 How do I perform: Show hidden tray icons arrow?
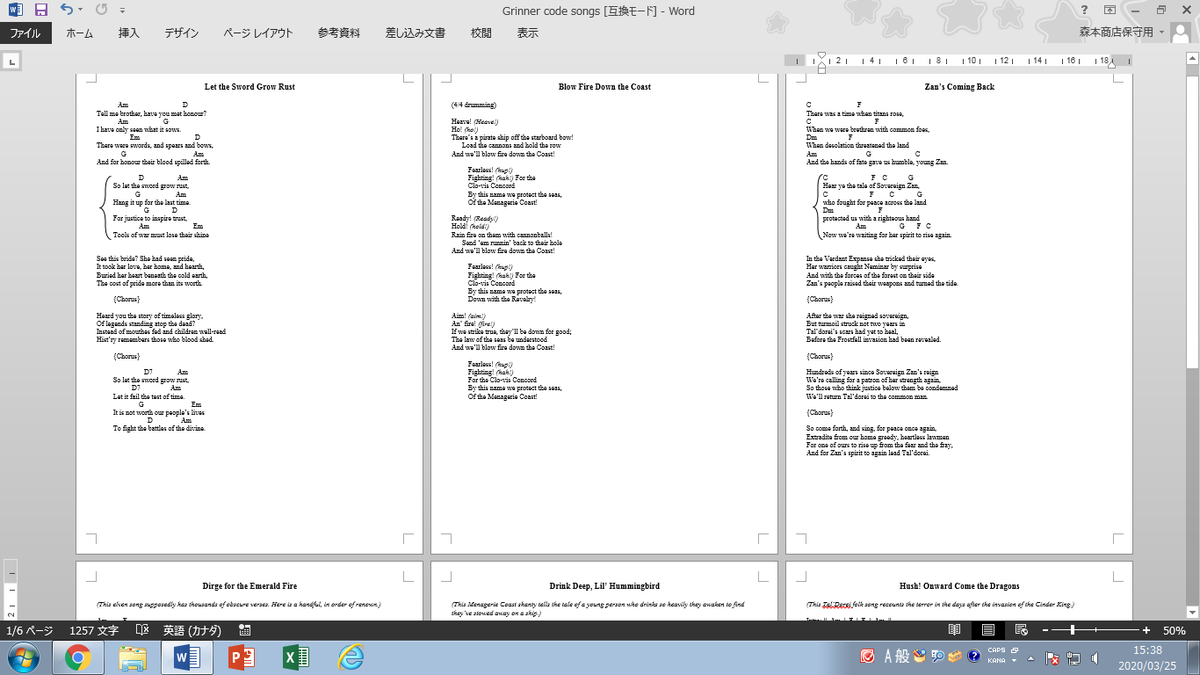point(1029,659)
